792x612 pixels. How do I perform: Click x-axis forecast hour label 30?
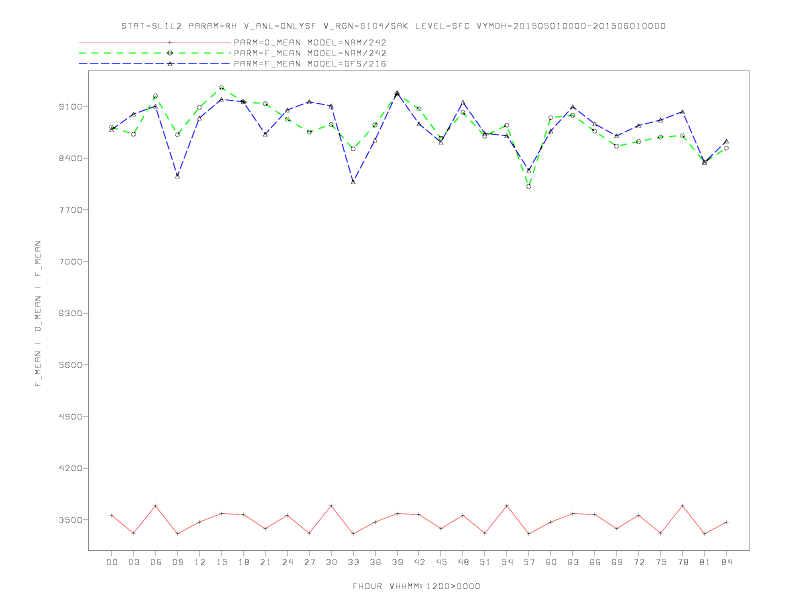click(x=331, y=562)
